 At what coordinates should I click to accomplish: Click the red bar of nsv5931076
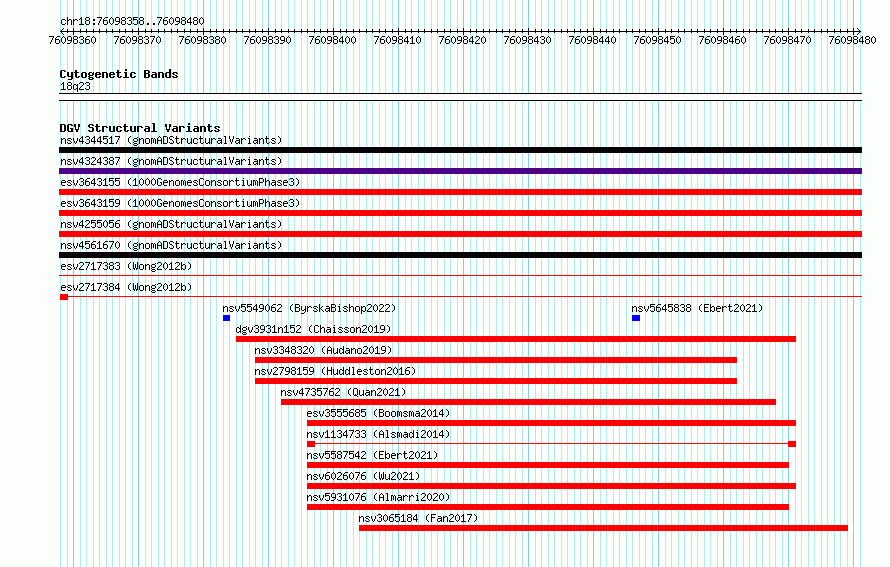click(x=548, y=507)
